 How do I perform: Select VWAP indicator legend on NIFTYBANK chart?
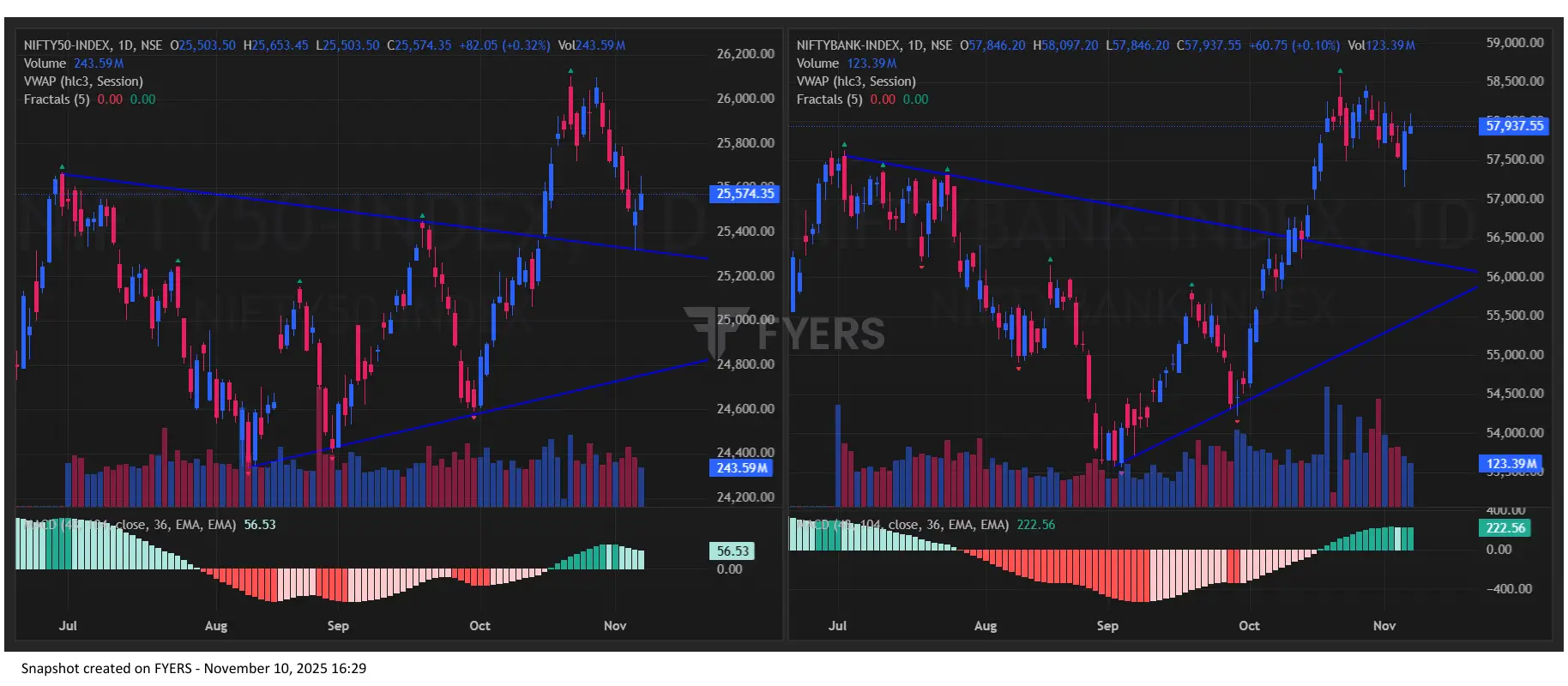[x=855, y=81]
